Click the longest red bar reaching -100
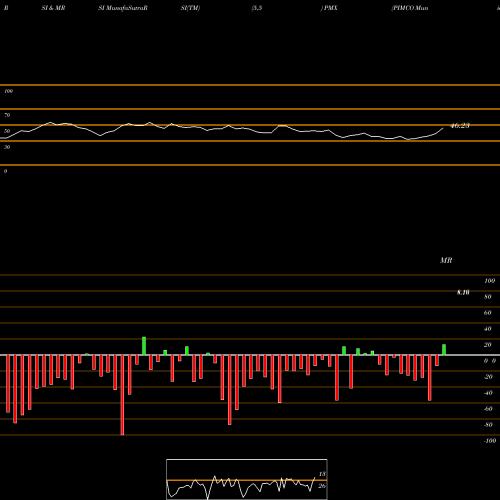The height and width of the screenshot is (500, 500). (x=122, y=395)
